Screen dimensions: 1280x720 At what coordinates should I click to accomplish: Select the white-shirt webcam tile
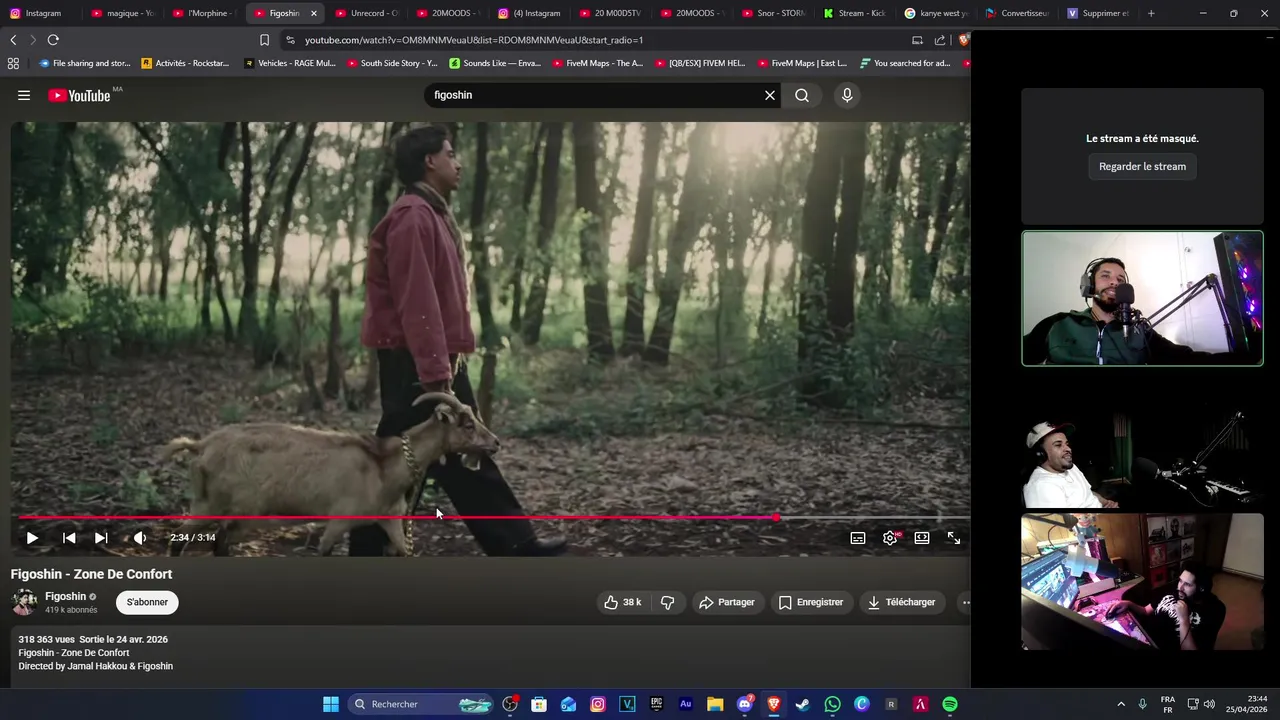pyautogui.click(x=1142, y=440)
